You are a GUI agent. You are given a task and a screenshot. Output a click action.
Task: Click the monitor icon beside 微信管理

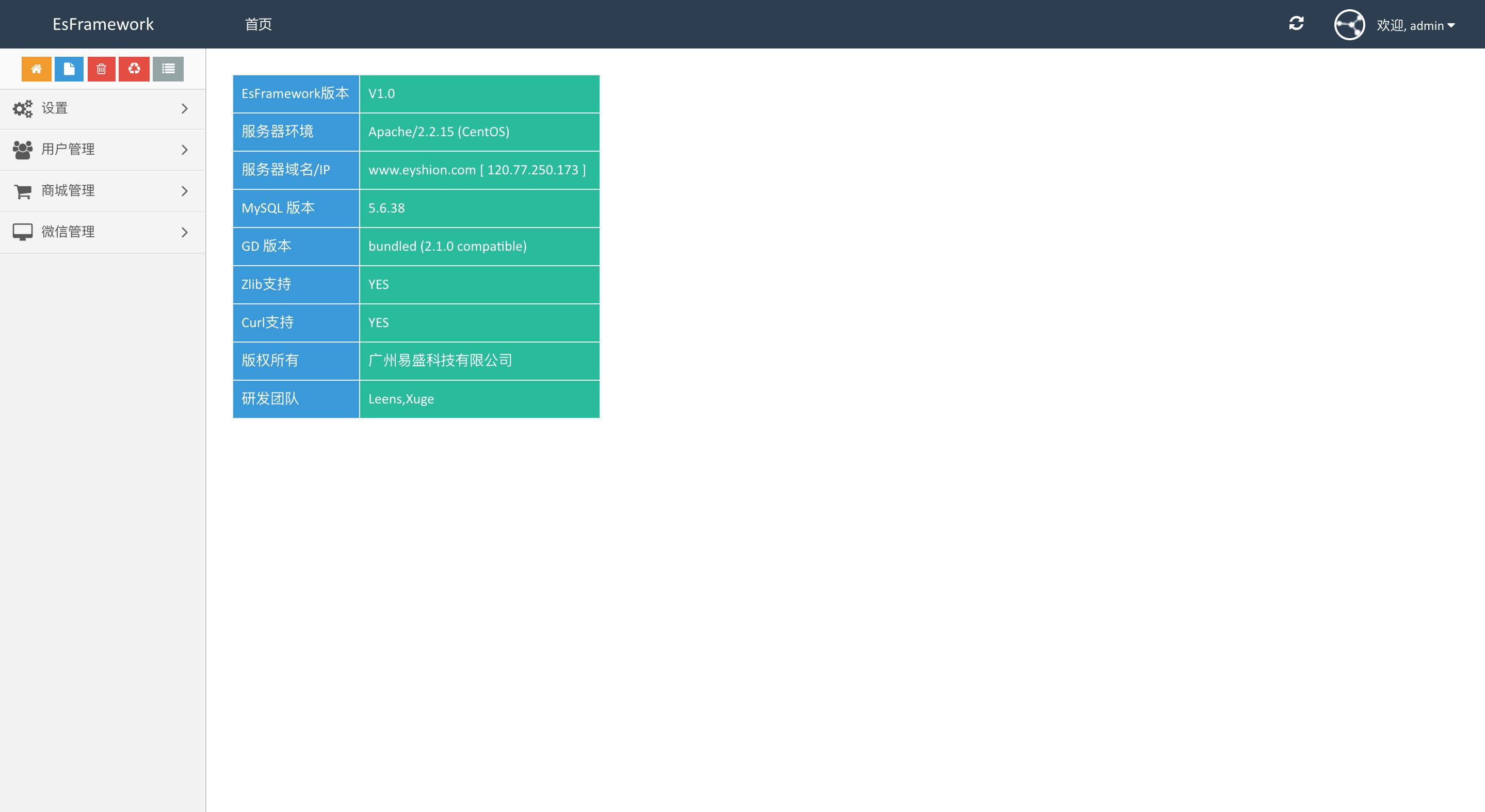click(x=23, y=232)
